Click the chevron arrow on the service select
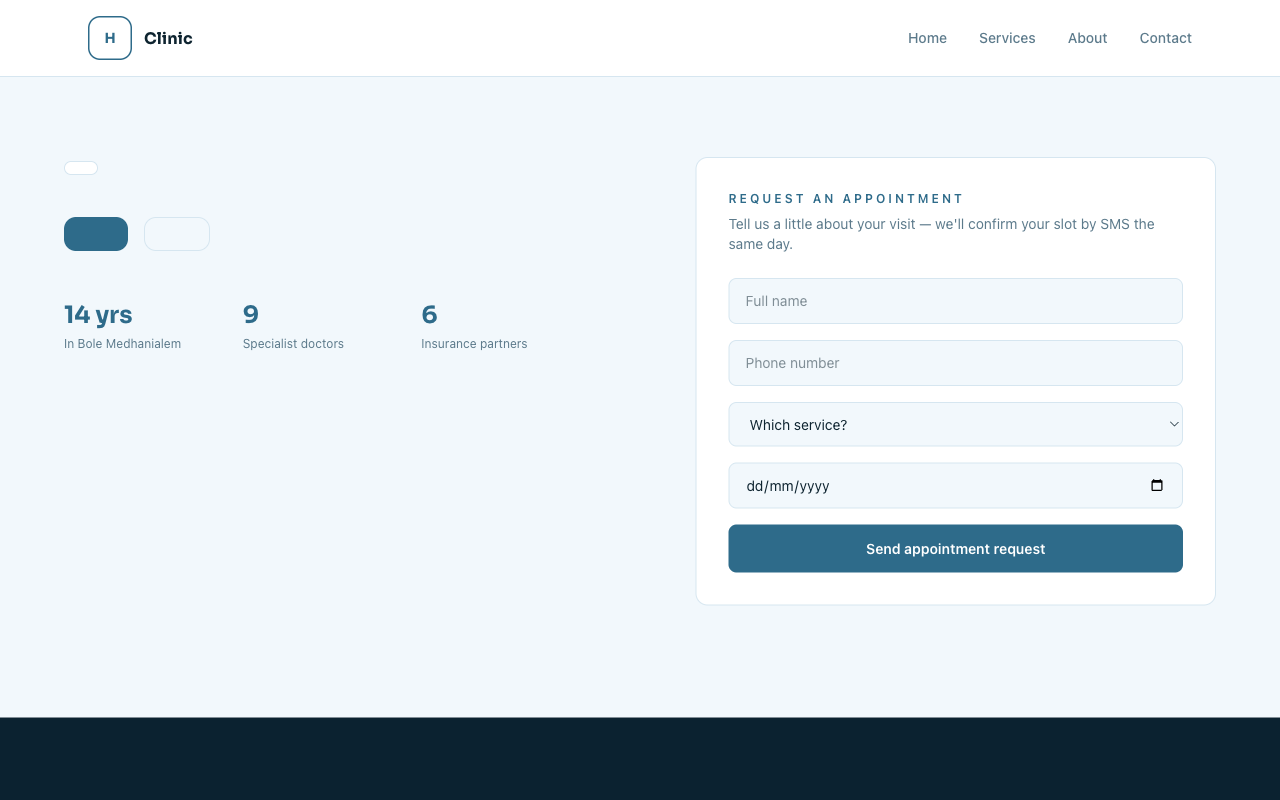The height and width of the screenshot is (800, 1280). tap(1174, 424)
